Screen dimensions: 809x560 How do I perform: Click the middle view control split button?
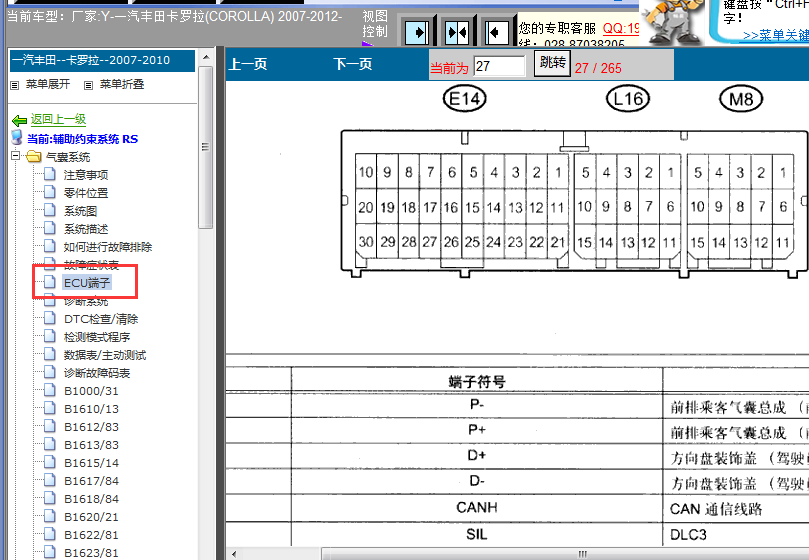tap(457, 33)
